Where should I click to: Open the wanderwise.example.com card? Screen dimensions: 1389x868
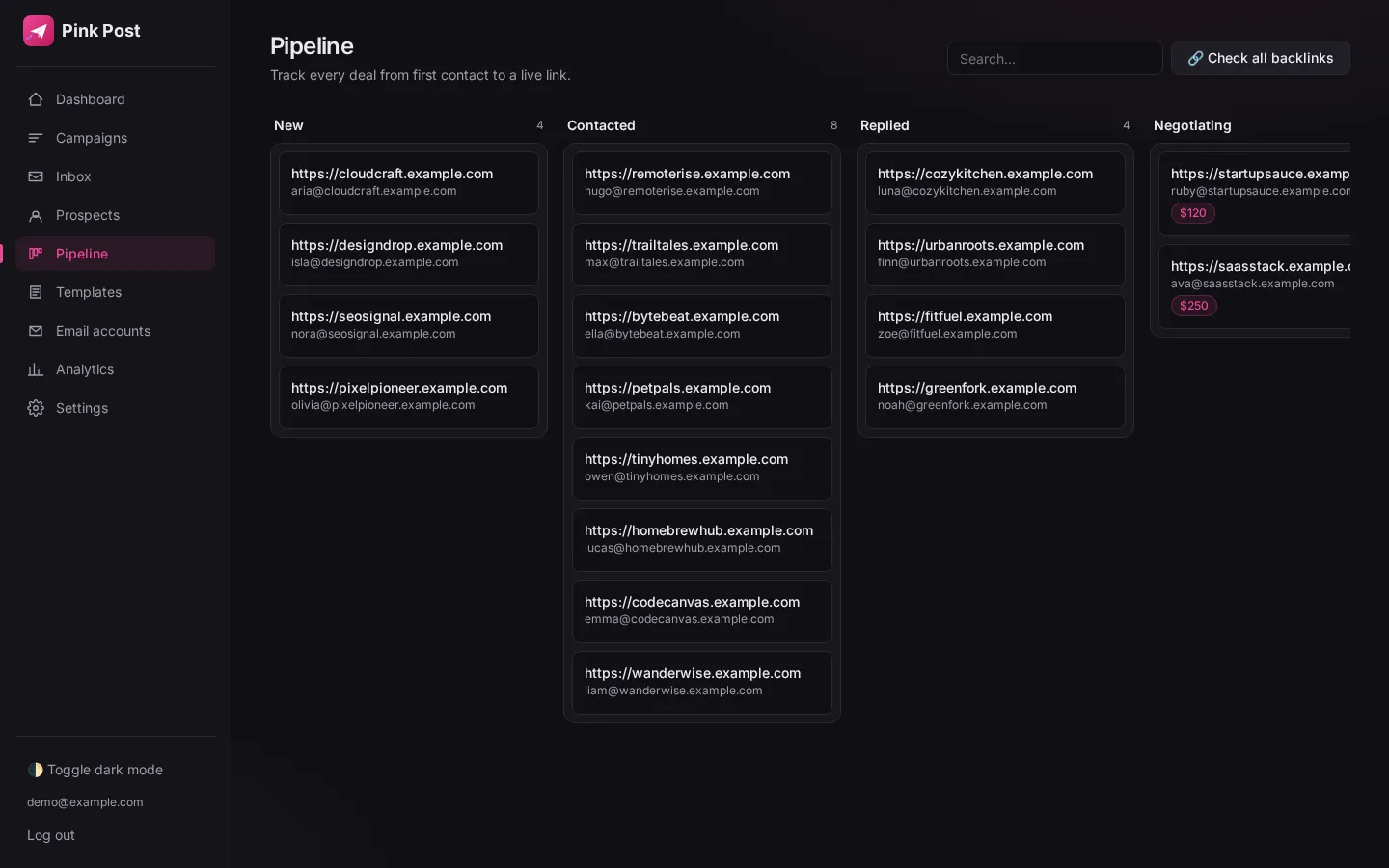[x=702, y=683]
